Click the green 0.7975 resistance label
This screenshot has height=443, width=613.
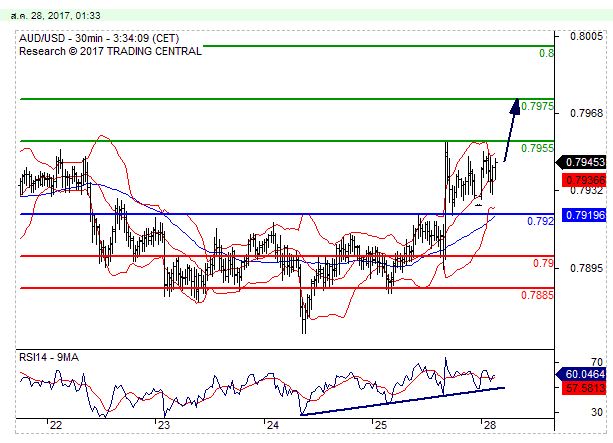coord(537,106)
